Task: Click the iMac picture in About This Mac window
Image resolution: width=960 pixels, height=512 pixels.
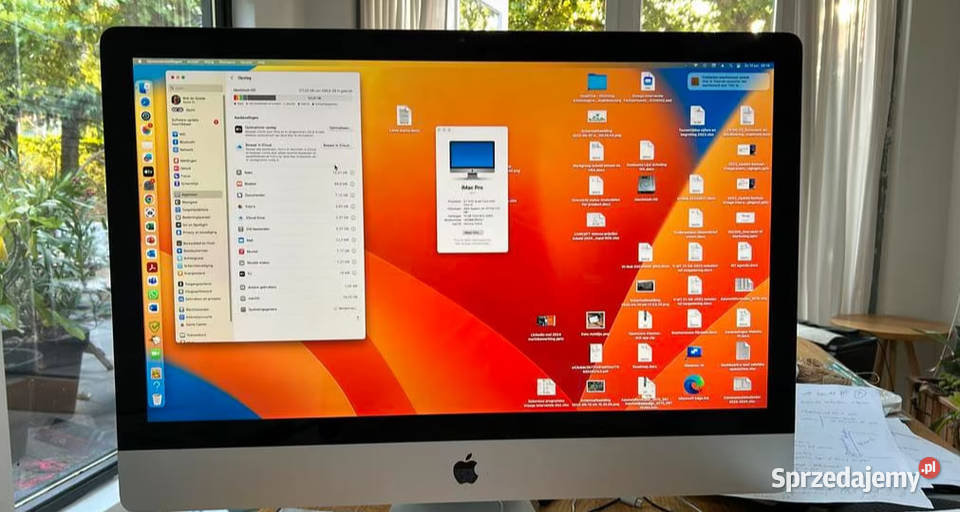Action: 472,159
